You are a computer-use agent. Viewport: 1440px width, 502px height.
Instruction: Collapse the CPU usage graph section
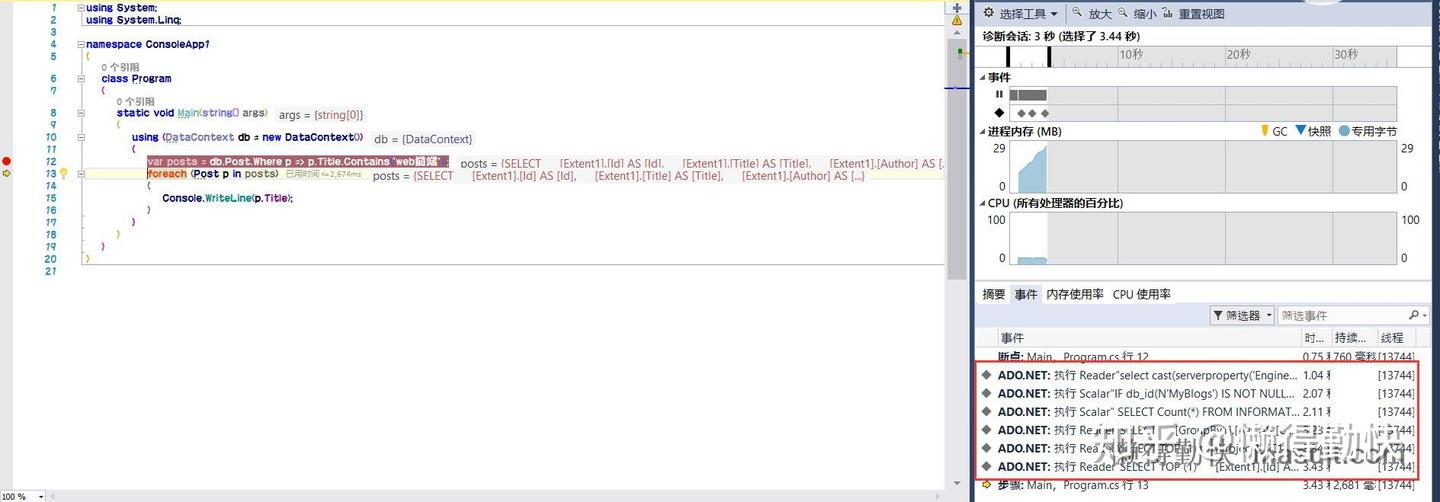tap(983, 203)
